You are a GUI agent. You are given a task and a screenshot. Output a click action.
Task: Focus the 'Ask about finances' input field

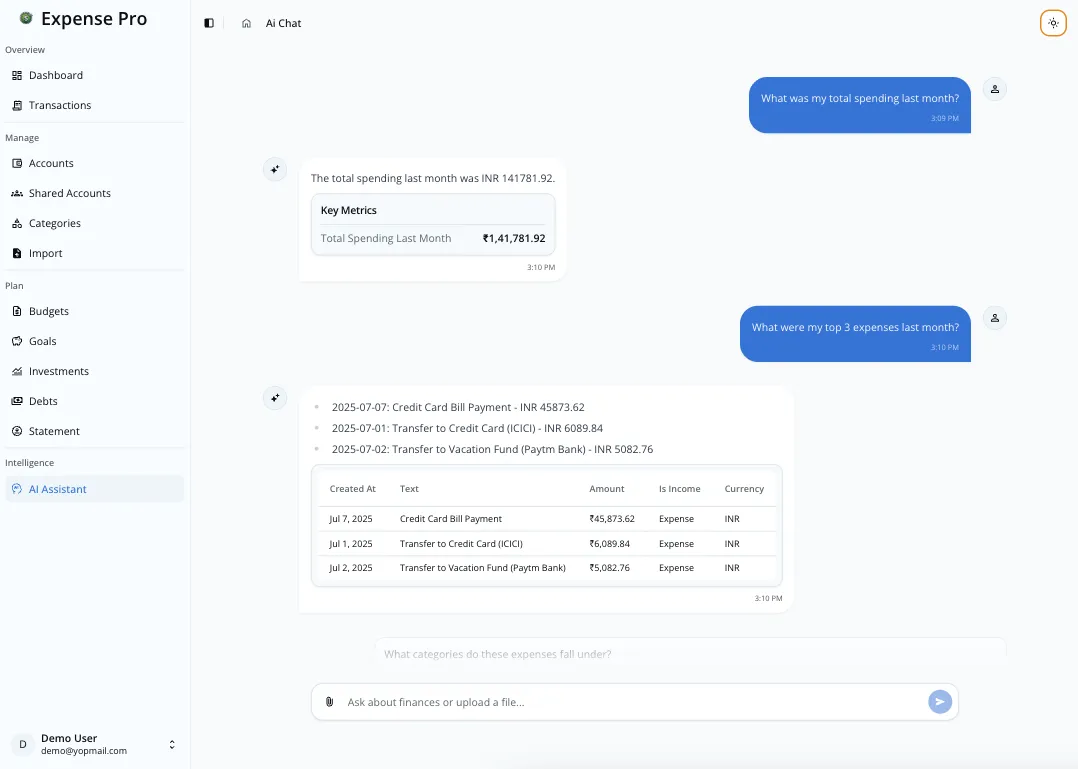pyautogui.click(x=634, y=702)
